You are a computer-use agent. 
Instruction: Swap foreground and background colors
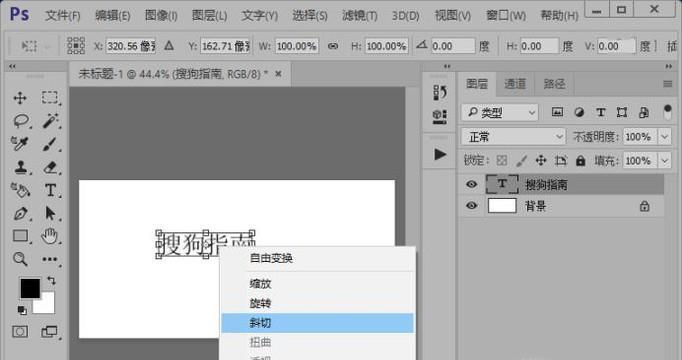(x=51, y=281)
